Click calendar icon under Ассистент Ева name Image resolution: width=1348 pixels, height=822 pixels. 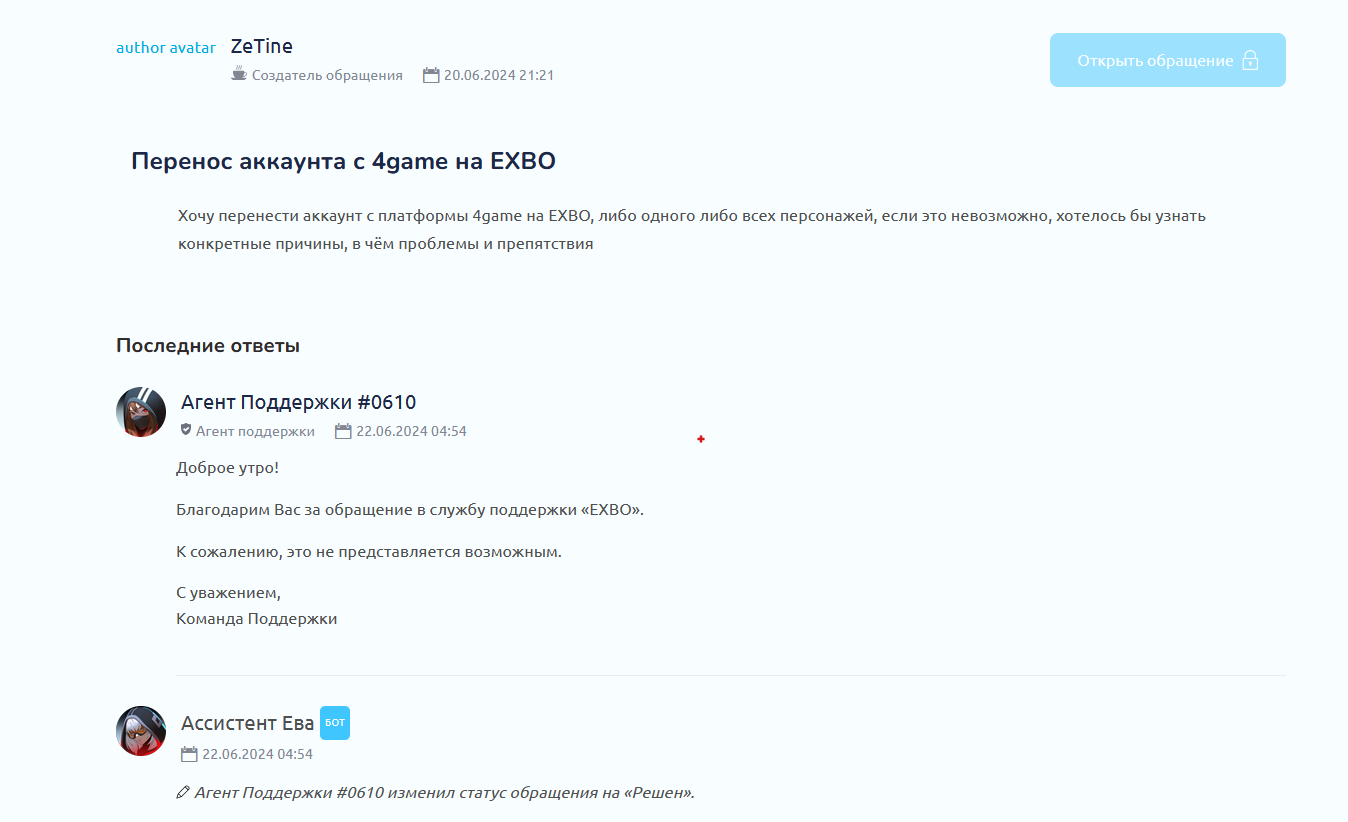pyautogui.click(x=189, y=754)
